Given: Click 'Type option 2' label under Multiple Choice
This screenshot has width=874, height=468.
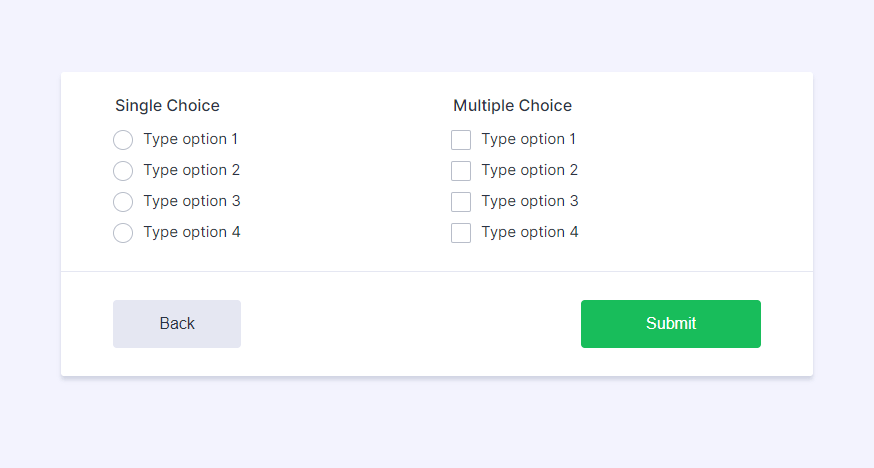Looking at the screenshot, I should [529, 170].
